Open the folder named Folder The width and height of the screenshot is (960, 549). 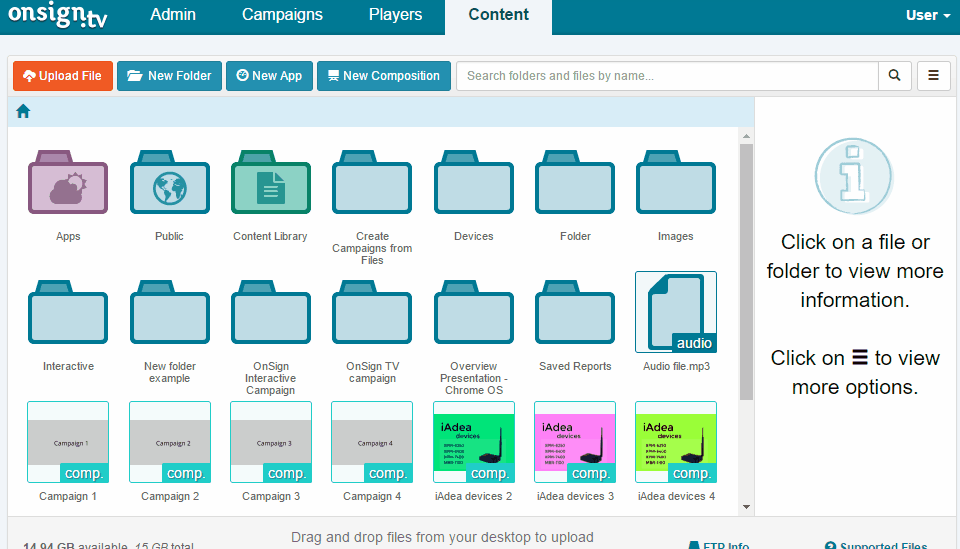click(574, 182)
